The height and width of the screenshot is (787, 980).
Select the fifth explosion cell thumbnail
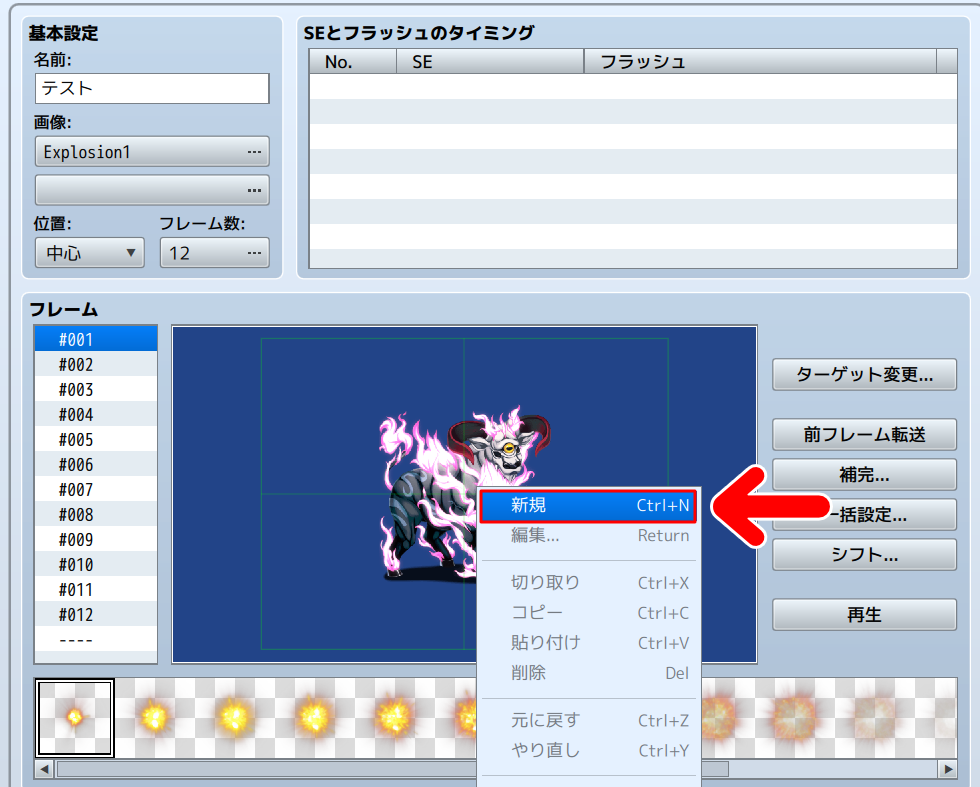(394, 718)
